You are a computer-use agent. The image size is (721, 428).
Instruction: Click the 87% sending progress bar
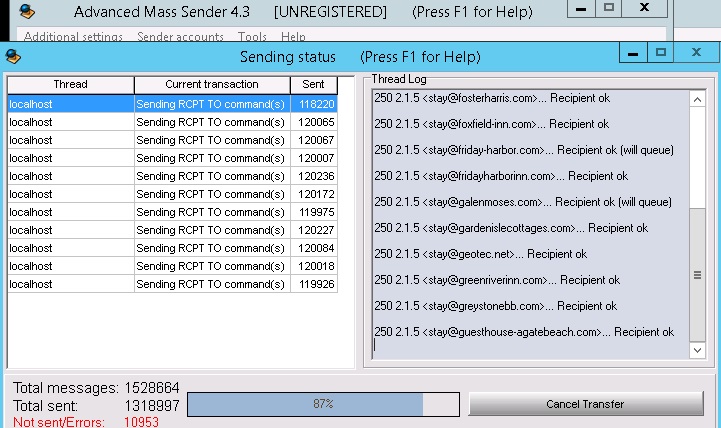click(x=323, y=404)
